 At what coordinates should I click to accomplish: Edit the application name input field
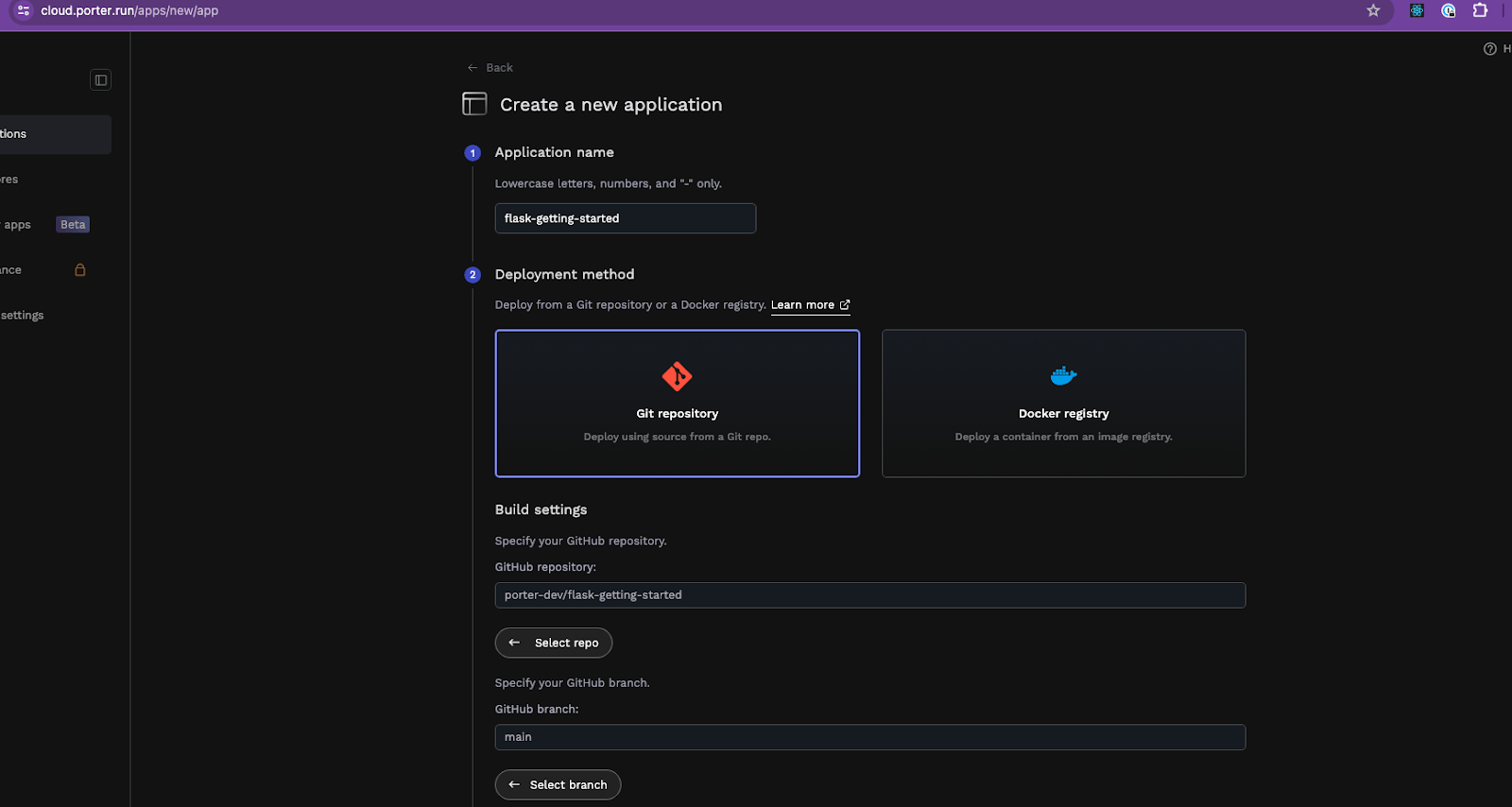[x=626, y=218]
